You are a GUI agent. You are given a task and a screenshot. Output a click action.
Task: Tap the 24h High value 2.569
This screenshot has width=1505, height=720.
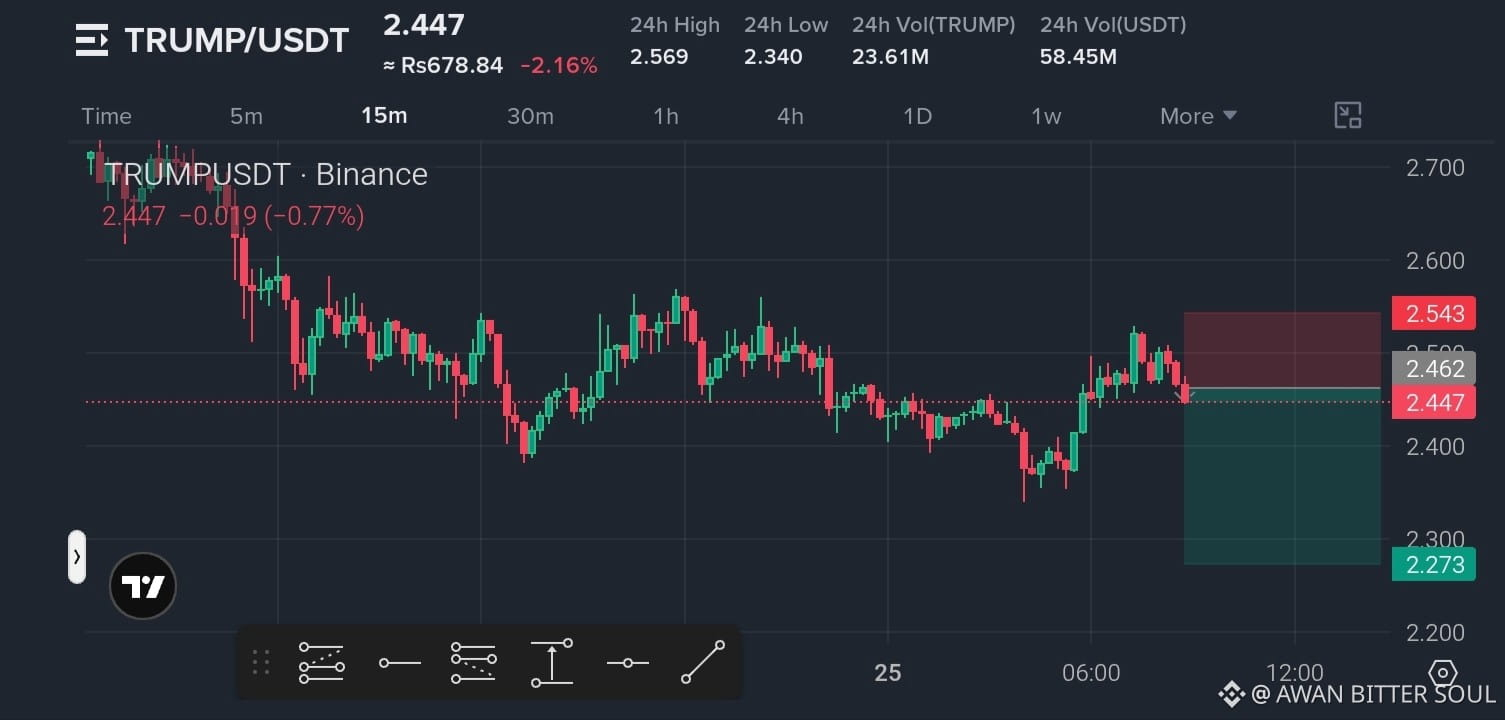click(659, 57)
